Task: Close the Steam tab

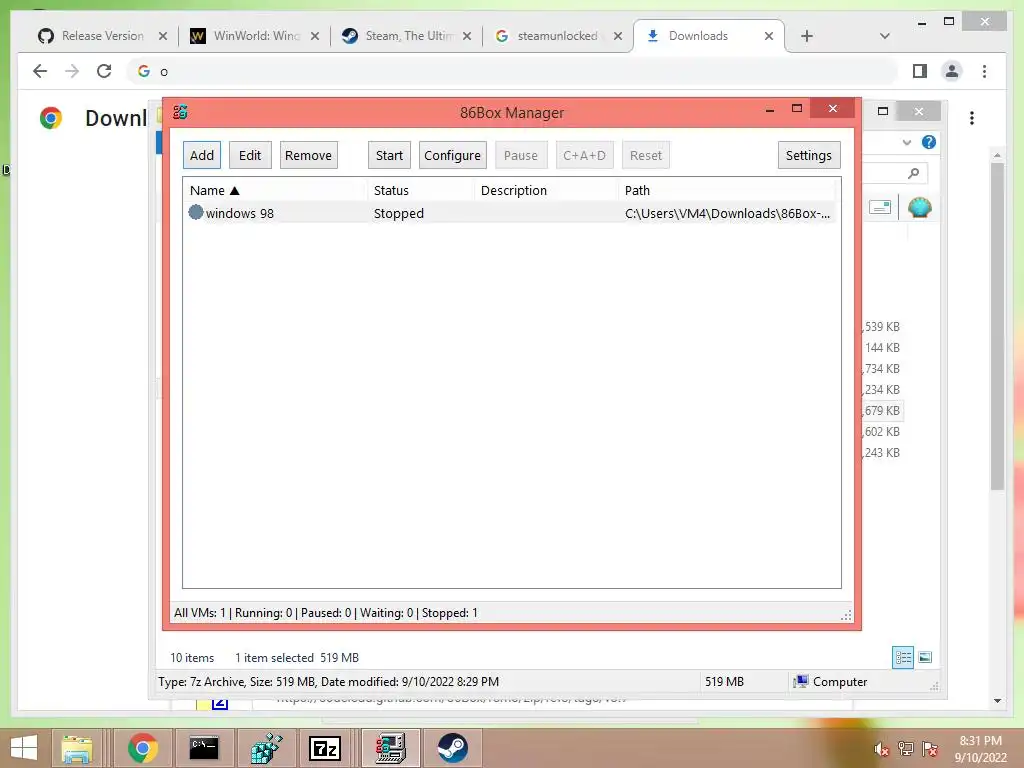Action: point(467,36)
